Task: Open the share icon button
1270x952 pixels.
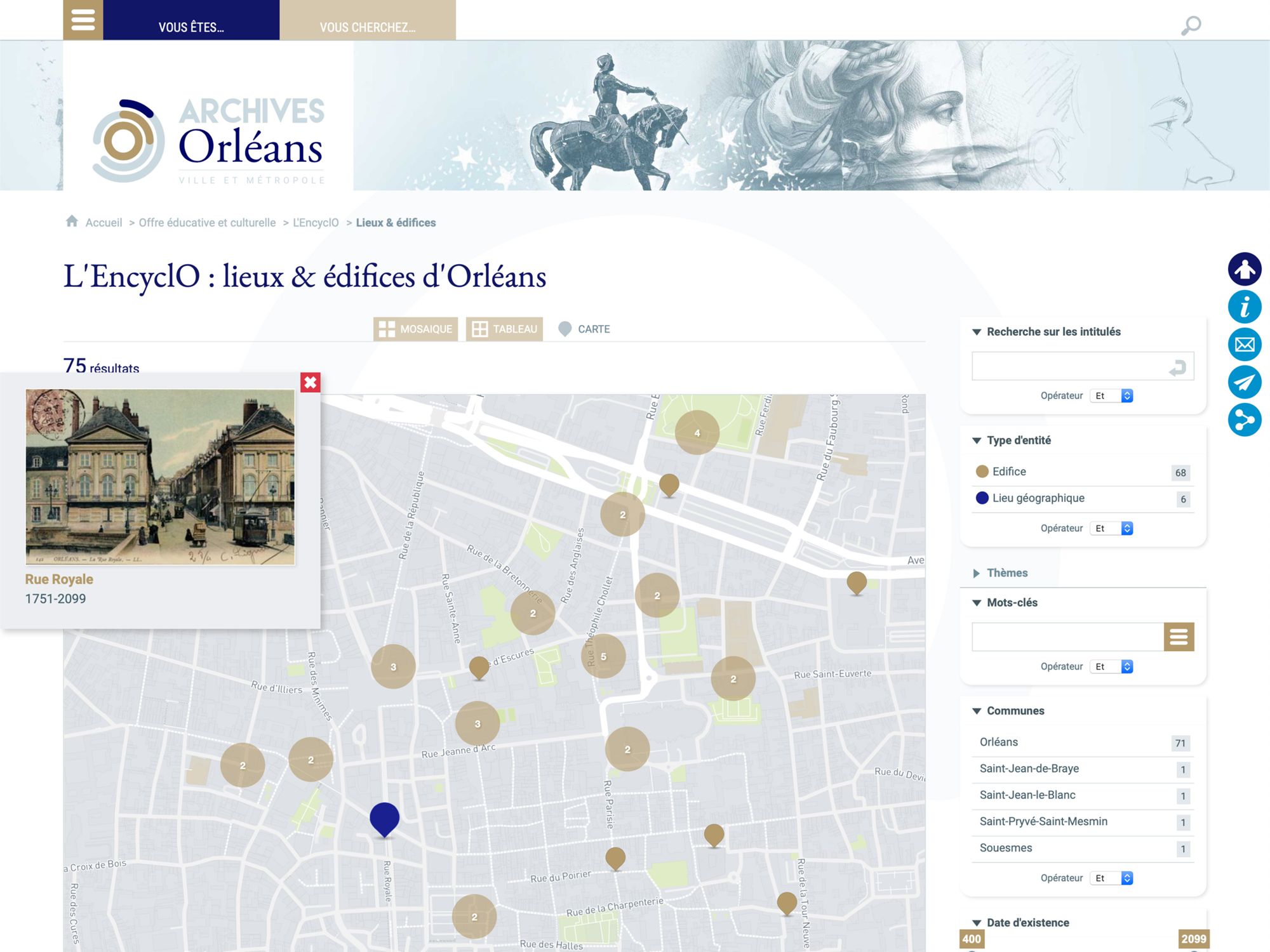Action: point(1244,420)
